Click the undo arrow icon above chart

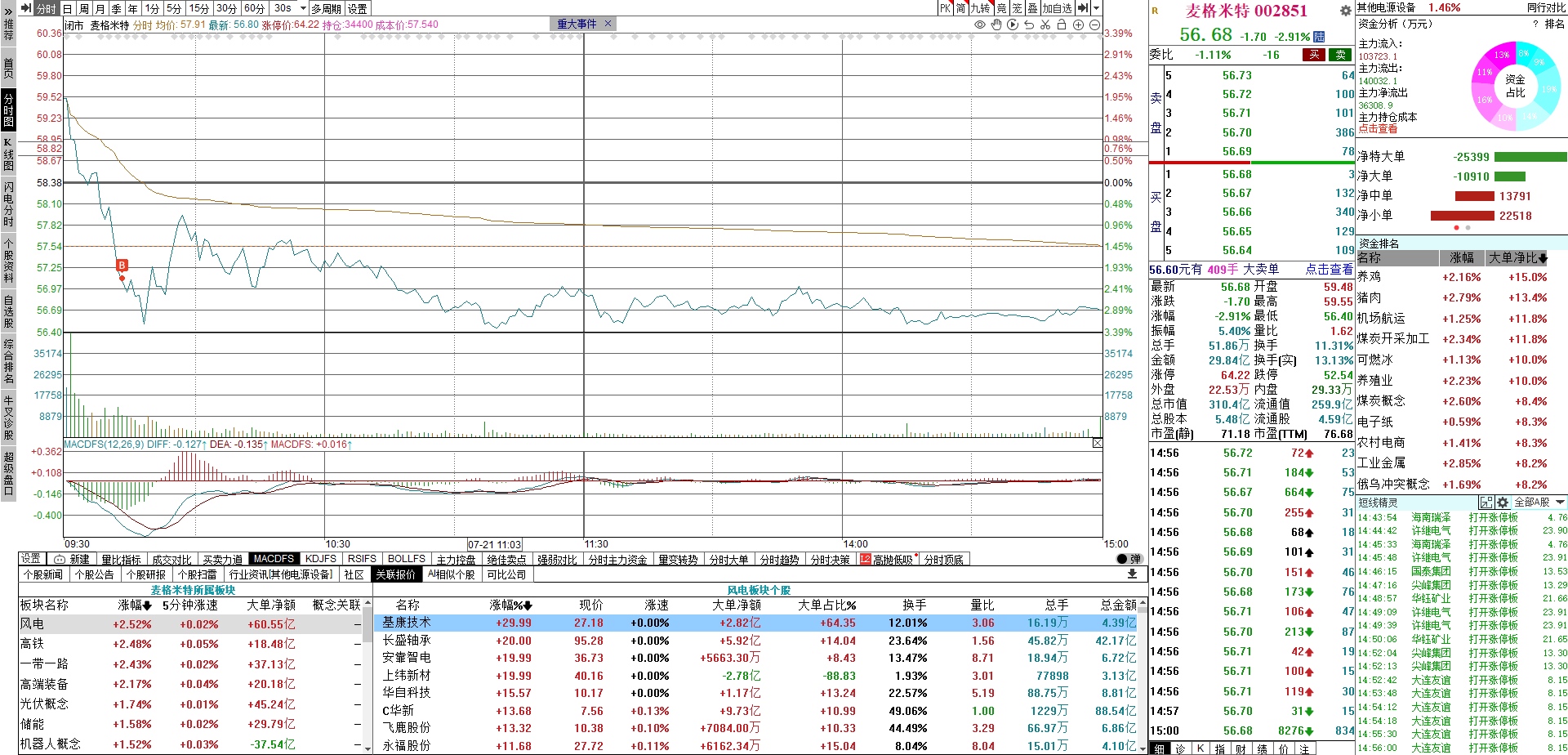(x=1029, y=25)
